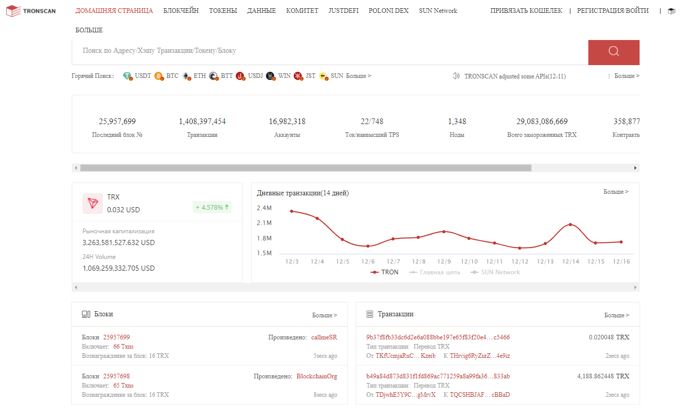Click the red TRX logo icon
Viewport: 687px width, 415px height.
tap(96, 203)
